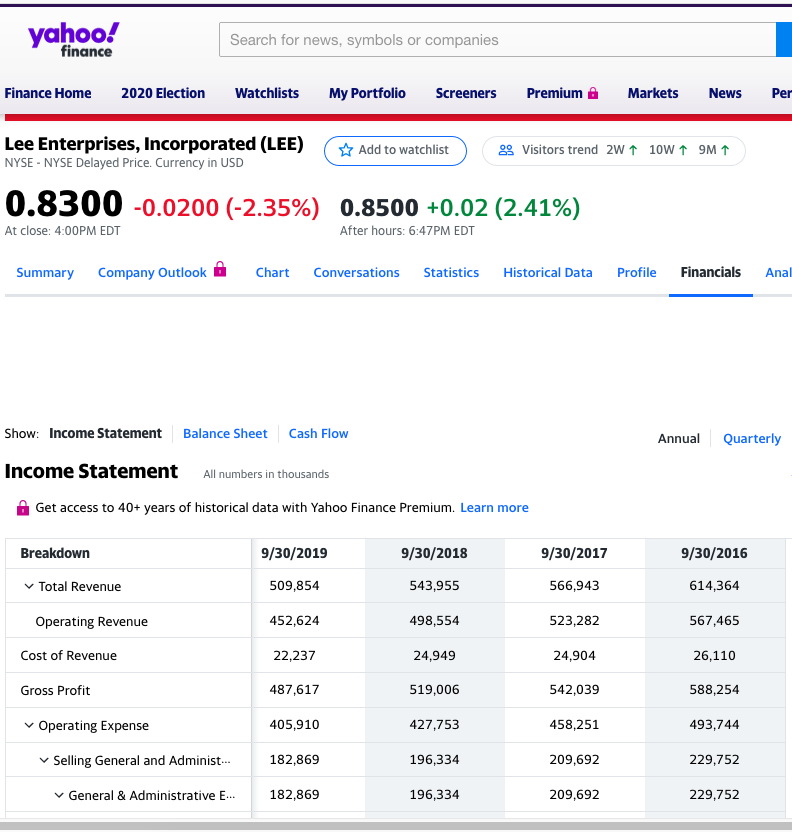Click the 9/30/2018 column header
The image size is (792, 832).
(x=434, y=553)
